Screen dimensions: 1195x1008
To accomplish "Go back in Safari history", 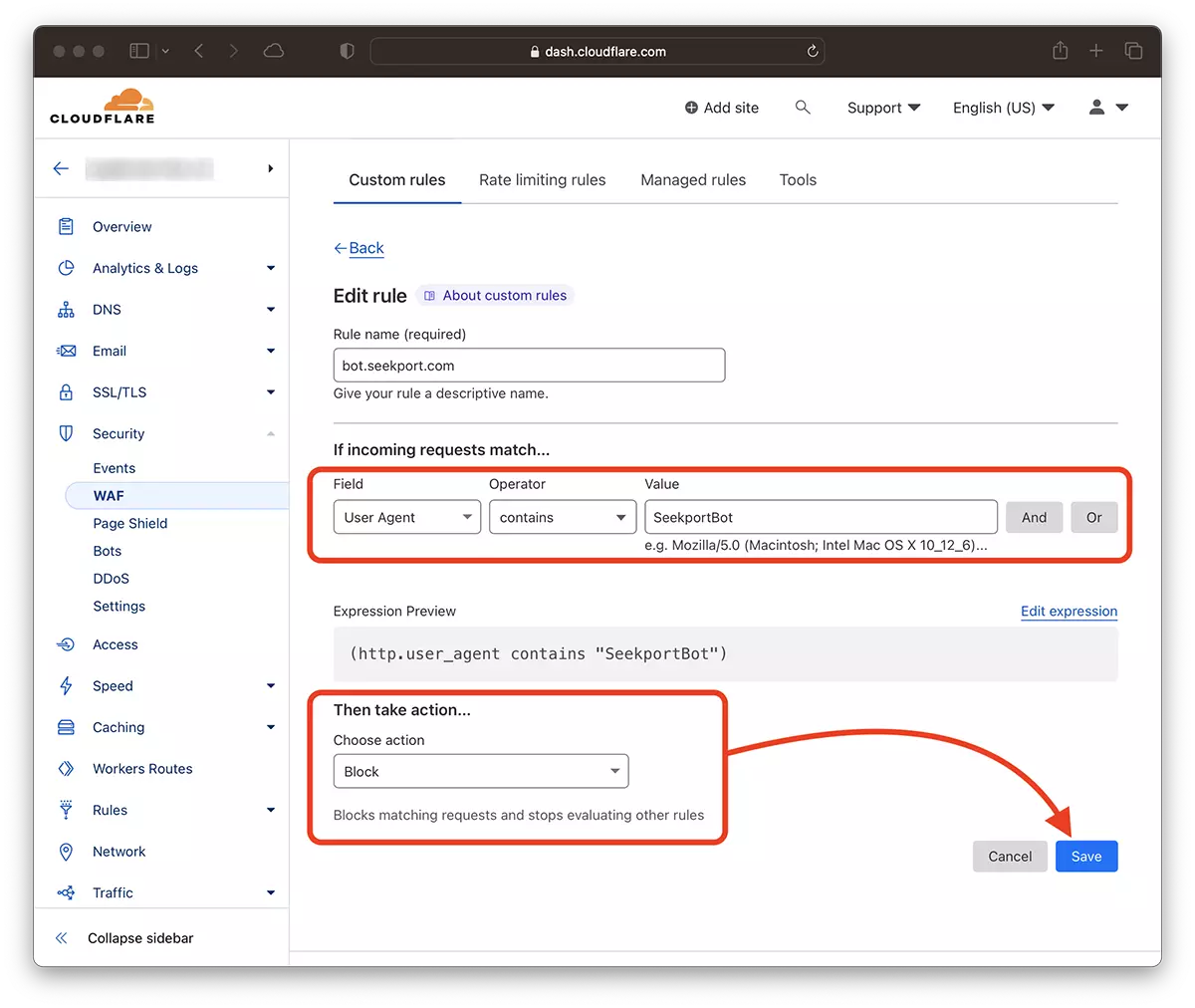I will point(199,51).
